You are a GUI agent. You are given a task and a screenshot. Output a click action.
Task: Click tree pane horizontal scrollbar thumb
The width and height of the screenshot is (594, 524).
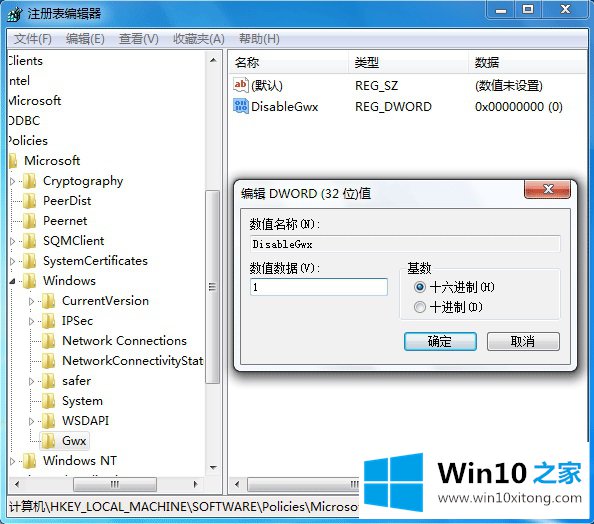(115, 484)
